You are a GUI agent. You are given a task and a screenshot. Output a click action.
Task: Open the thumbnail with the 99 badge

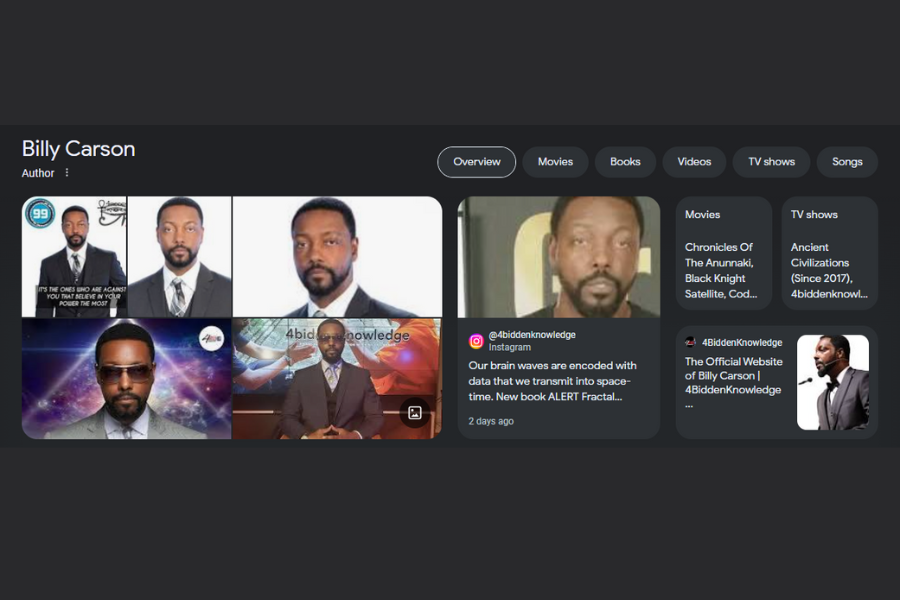click(74, 257)
